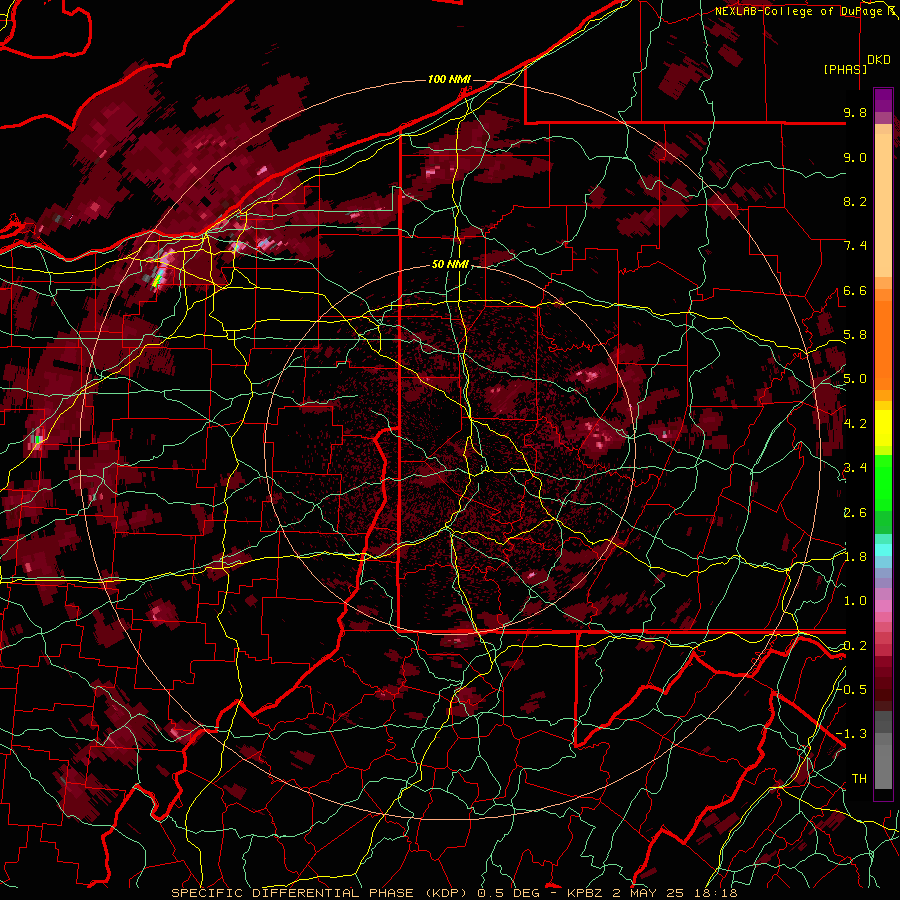Click the 6.6 value on the color scale
Viewport: 900px width, 900px height.
pos(855,290)
